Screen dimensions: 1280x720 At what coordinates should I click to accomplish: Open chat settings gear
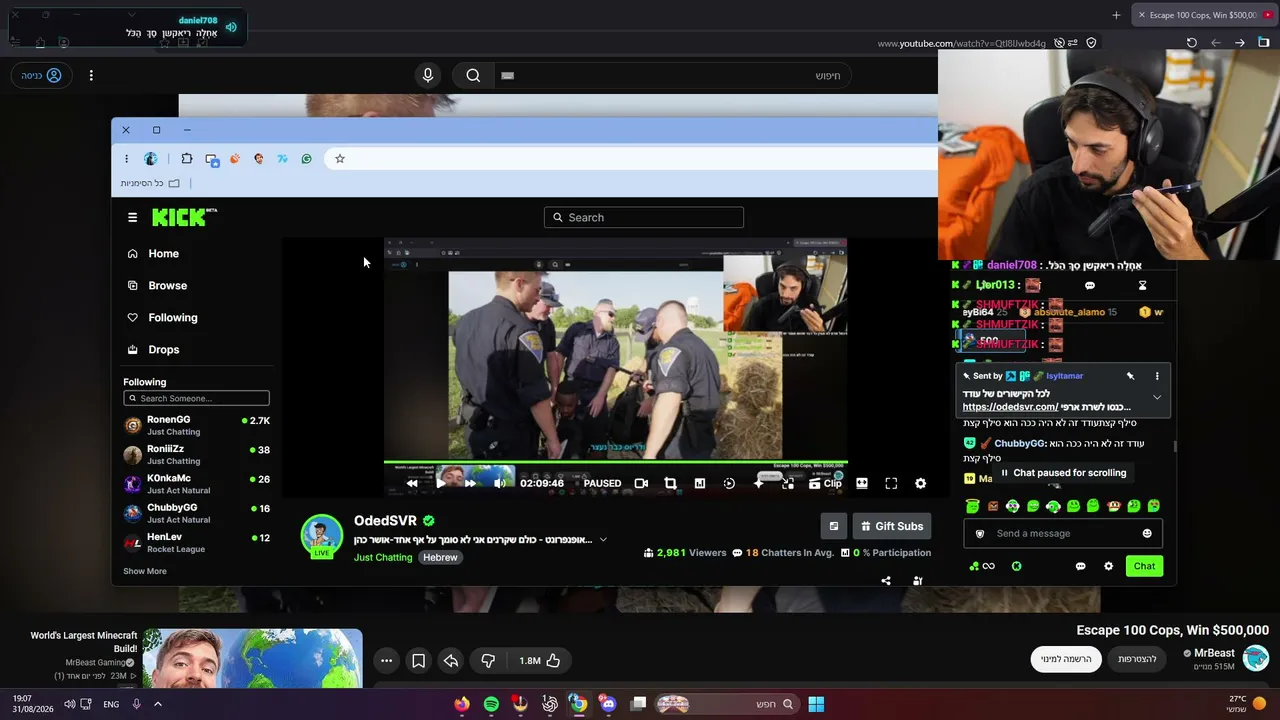tap(1108, 566)
